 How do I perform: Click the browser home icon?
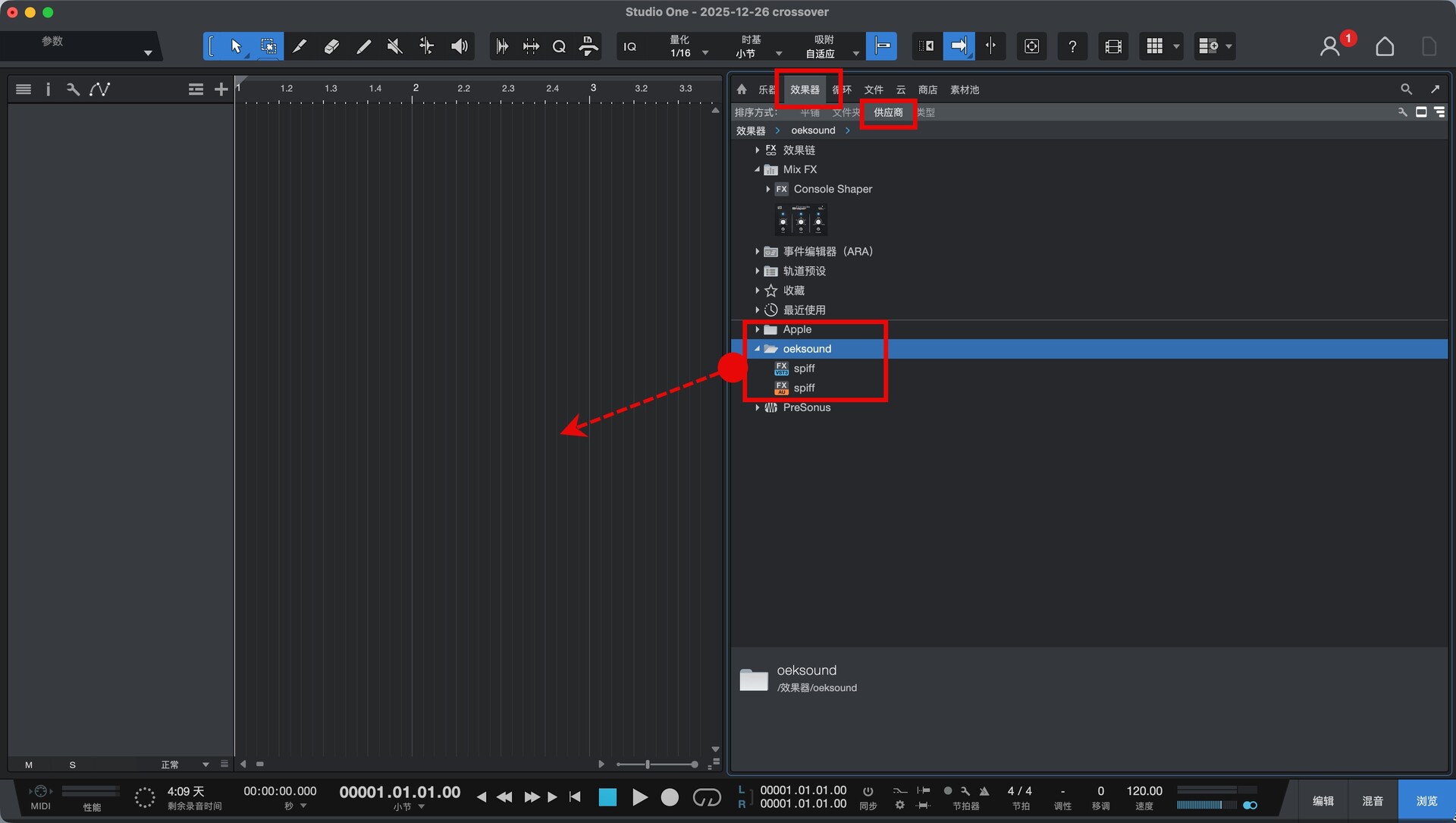(742, 90)
